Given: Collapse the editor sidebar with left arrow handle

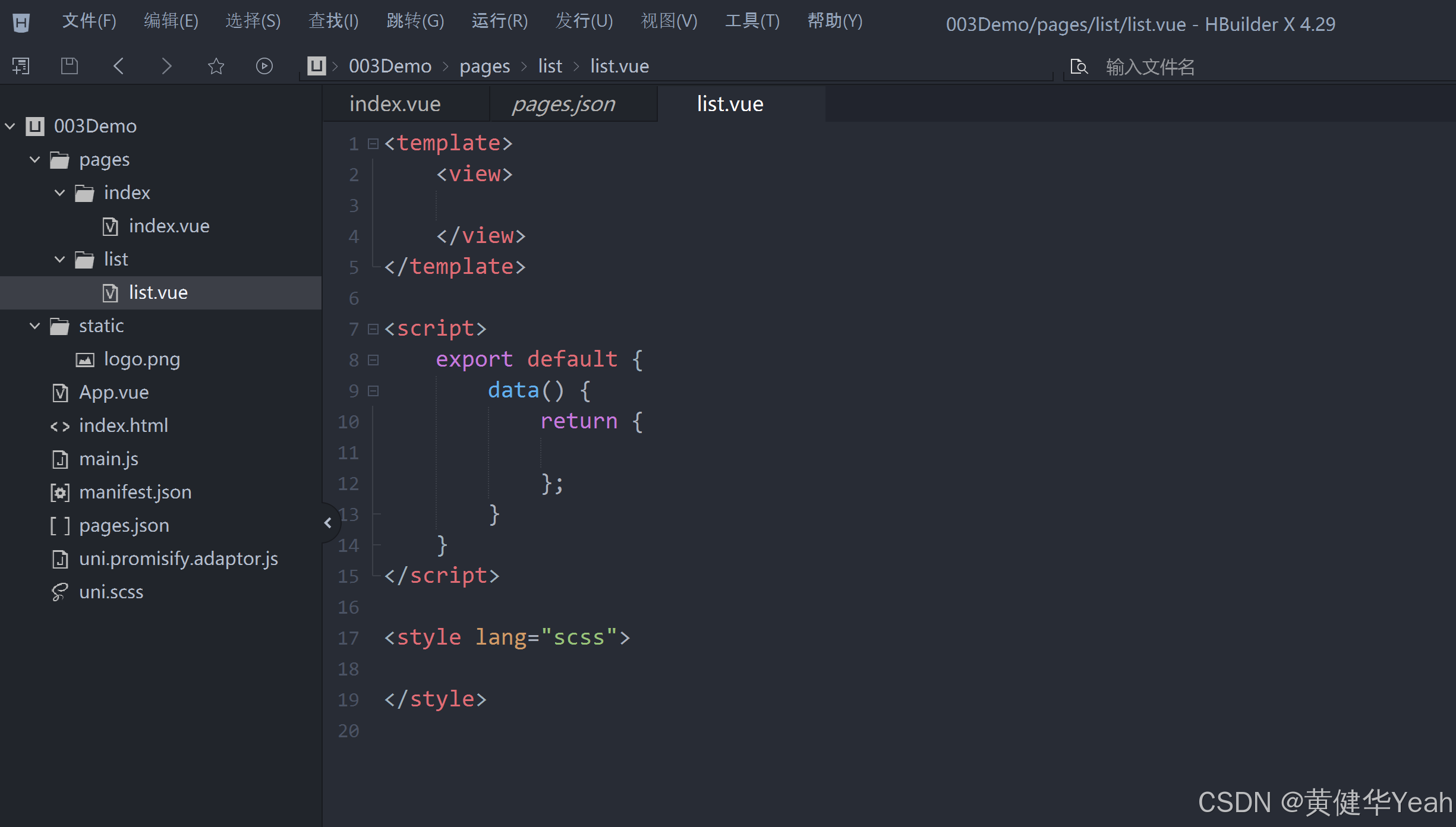Looking at the screenshot, I should pyautogui.click(x=329, y=522).
